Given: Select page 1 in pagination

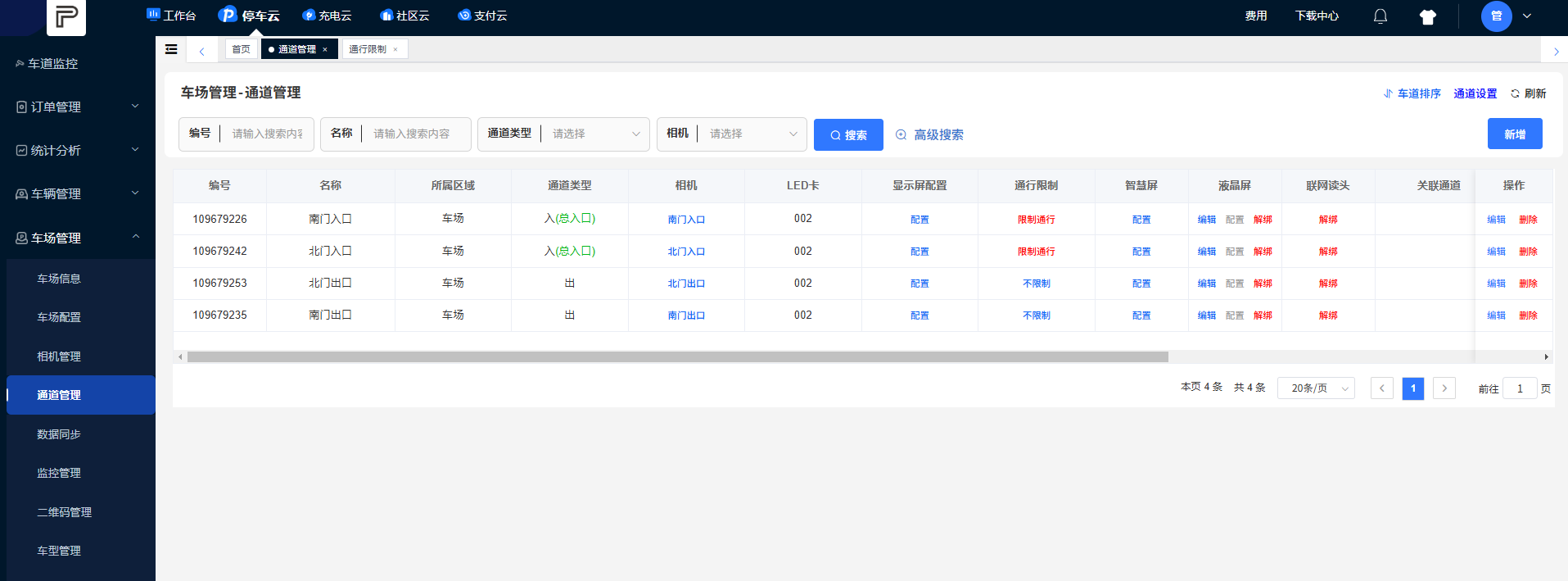Looking at the screenshot, I should pos(1413,388).
